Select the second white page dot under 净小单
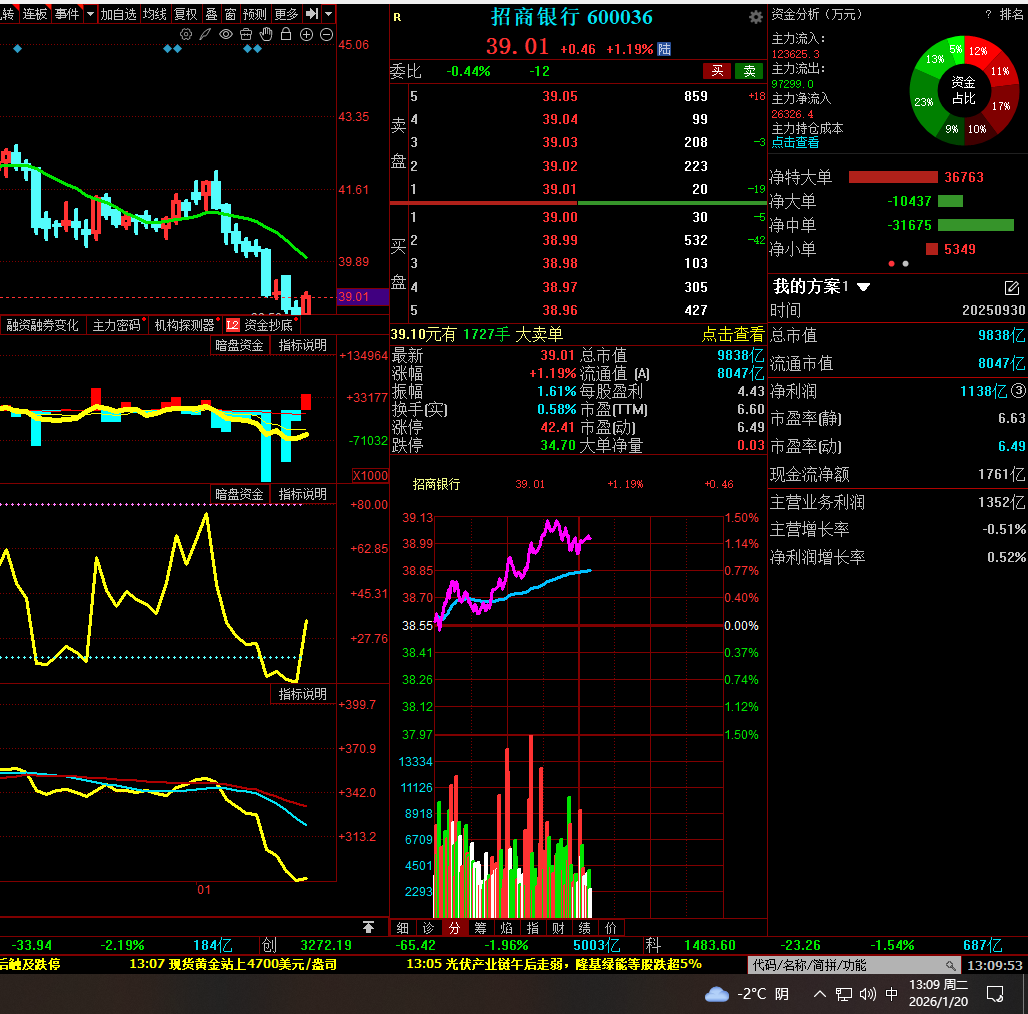 905,263
